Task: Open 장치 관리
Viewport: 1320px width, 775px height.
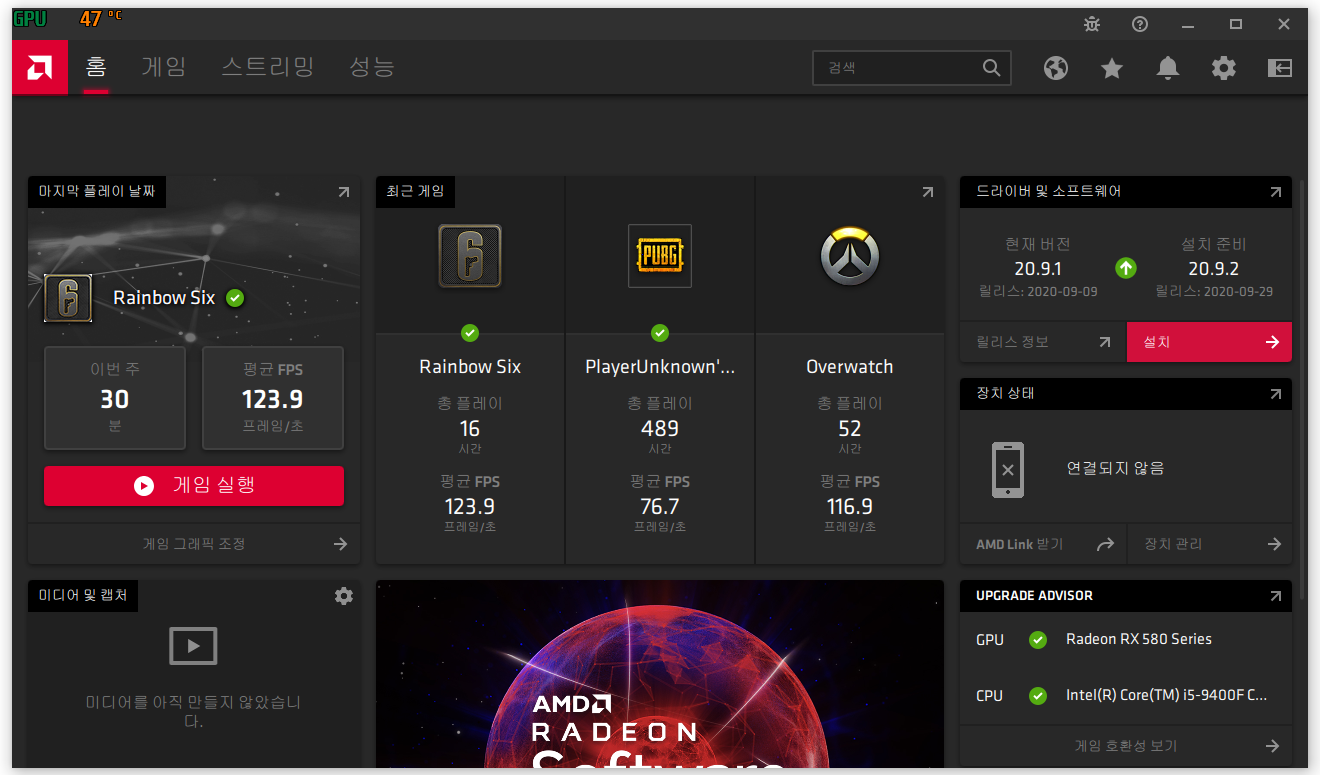Action: (x=1210, y=544)
